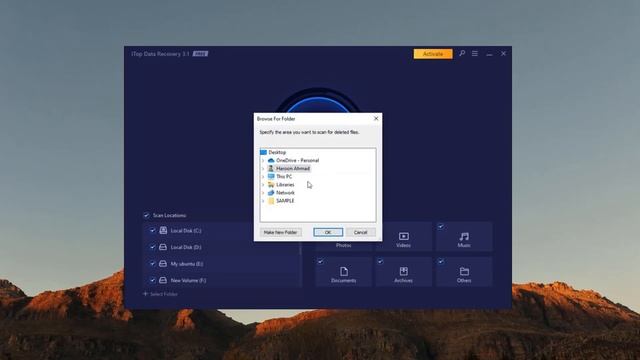
Task: Click the This PC monitor icon
Action: point(271,176)
